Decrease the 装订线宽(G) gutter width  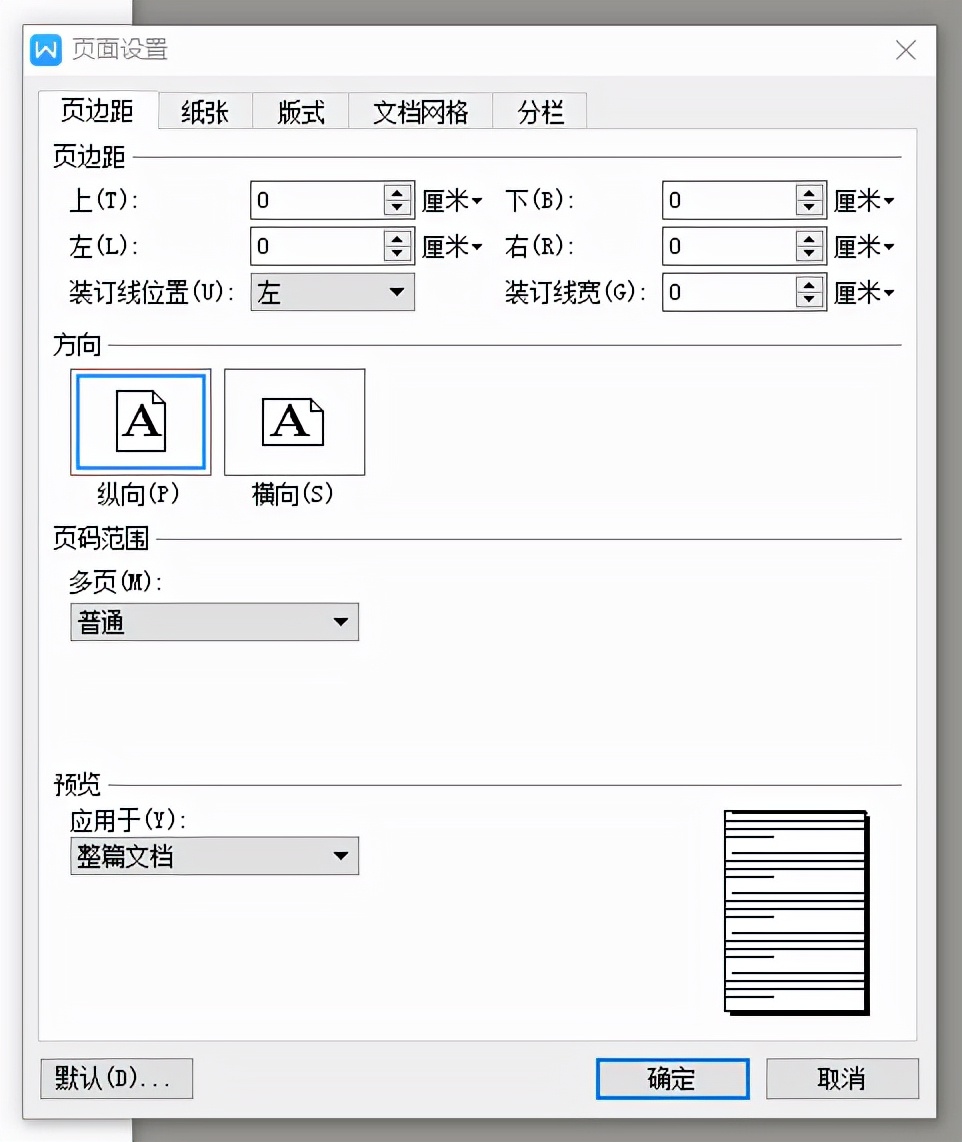(x=809, y=300)
